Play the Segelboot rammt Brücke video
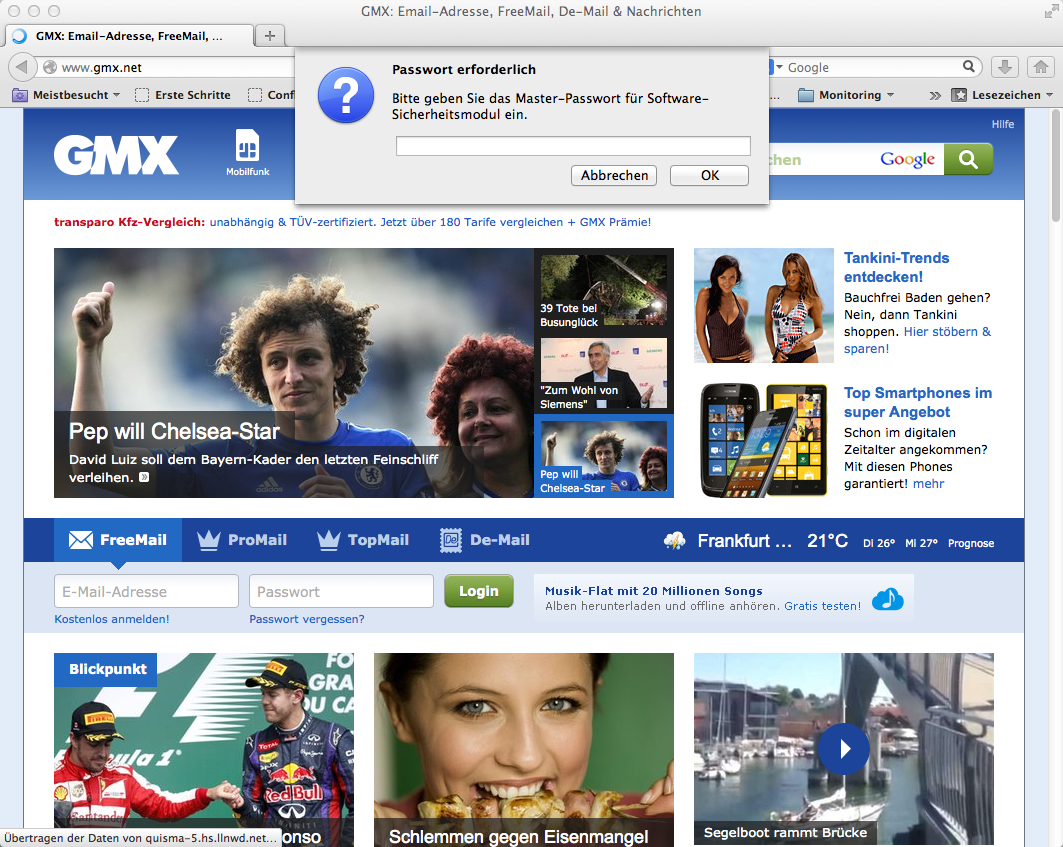The image size is (1063, 847). point(844,749)
